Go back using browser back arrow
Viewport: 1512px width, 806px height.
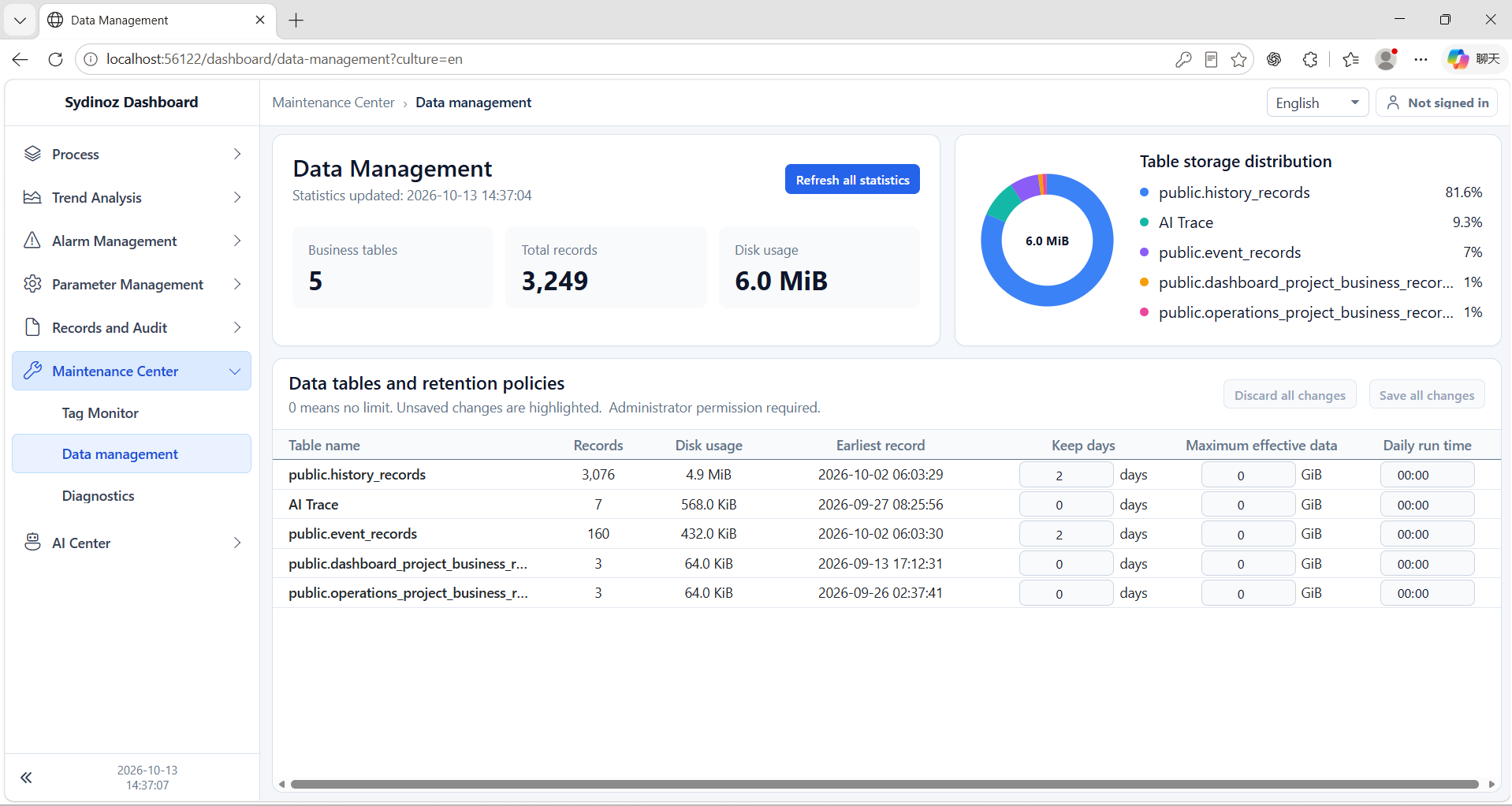[x=20, y=59]
